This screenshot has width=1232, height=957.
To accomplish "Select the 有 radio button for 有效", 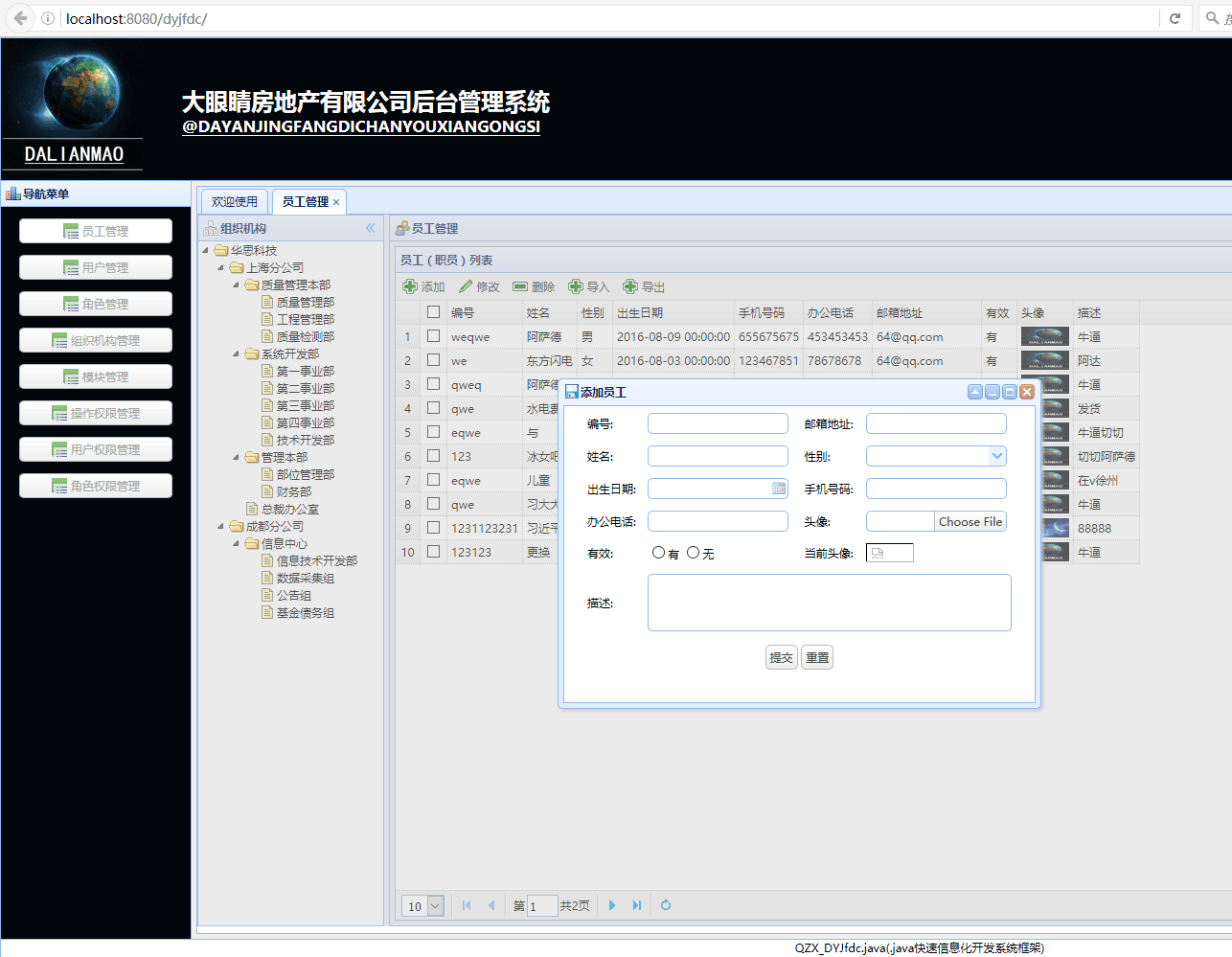I will [658, 553].
